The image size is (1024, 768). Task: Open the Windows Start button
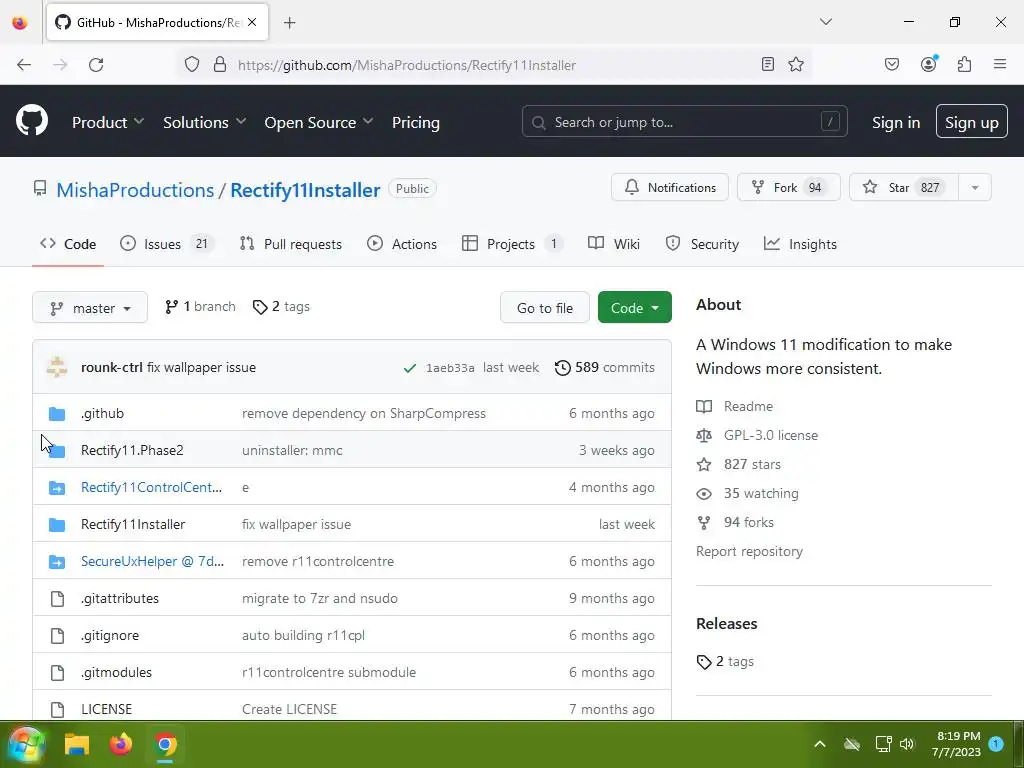(26, 744)
